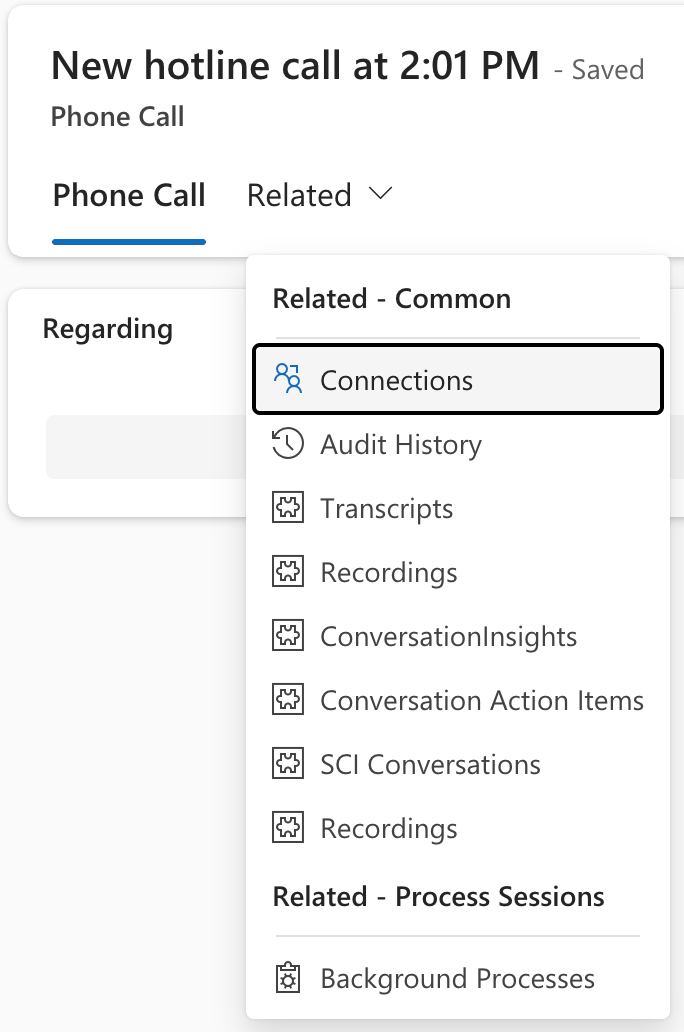Click the Transcripts puzzle-piece icon
The height and width of the screenshot is (1032, 684).
[288, 508]
